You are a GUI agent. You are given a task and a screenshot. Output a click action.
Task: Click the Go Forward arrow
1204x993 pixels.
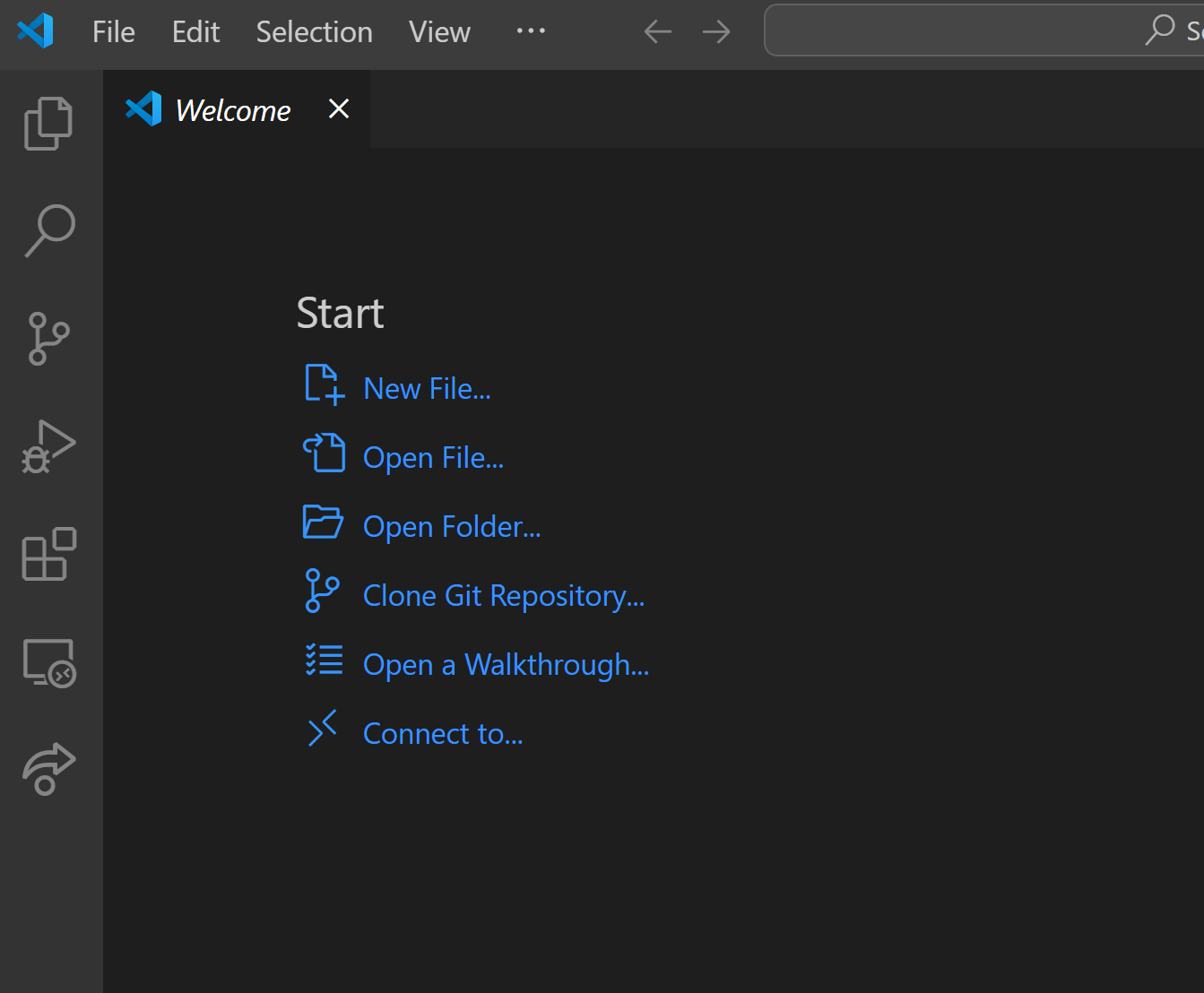point(715,32)
